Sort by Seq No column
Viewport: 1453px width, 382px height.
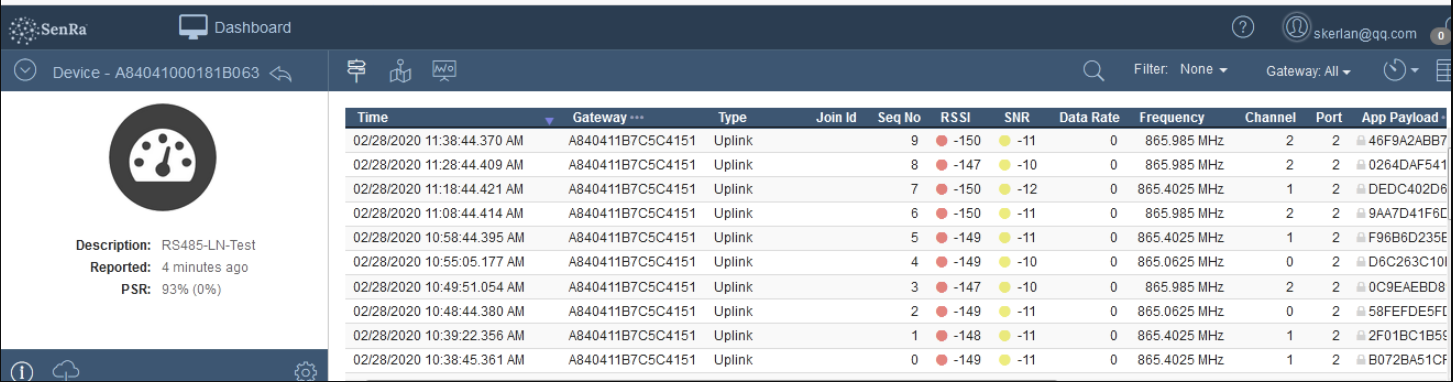coord(899,117)
